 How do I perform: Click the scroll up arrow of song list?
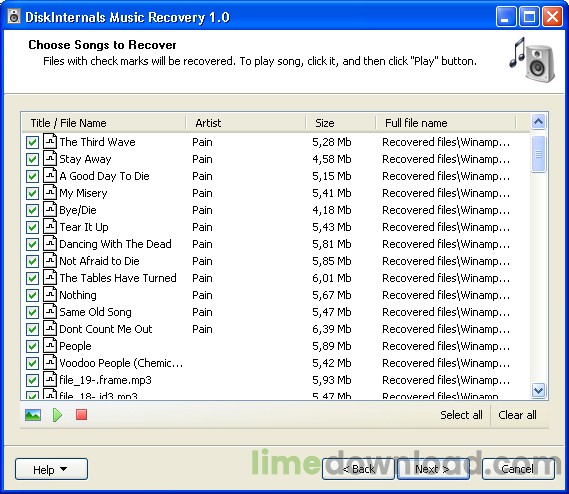[539, 122]
